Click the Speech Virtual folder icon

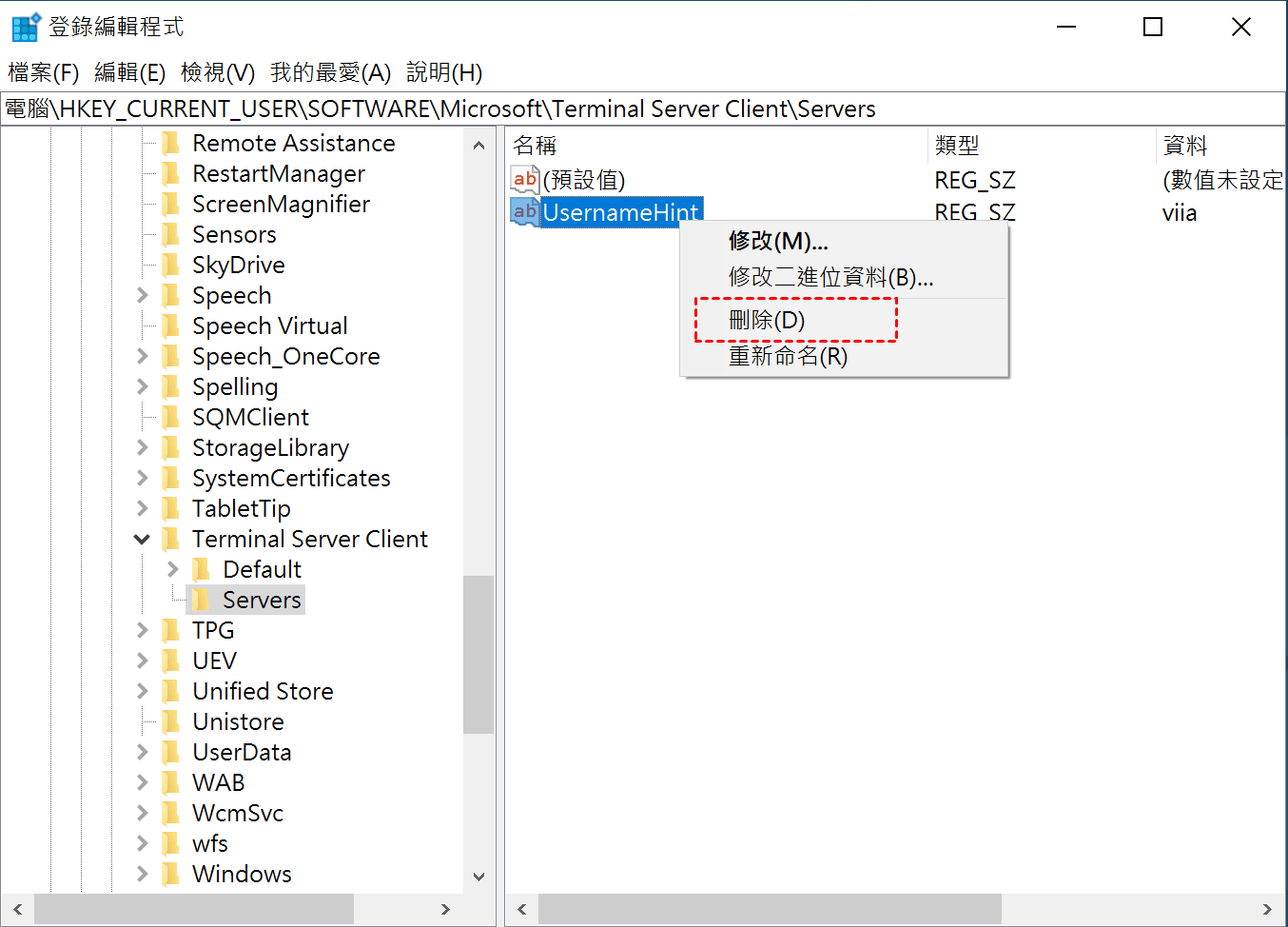(x=171, y=325)
